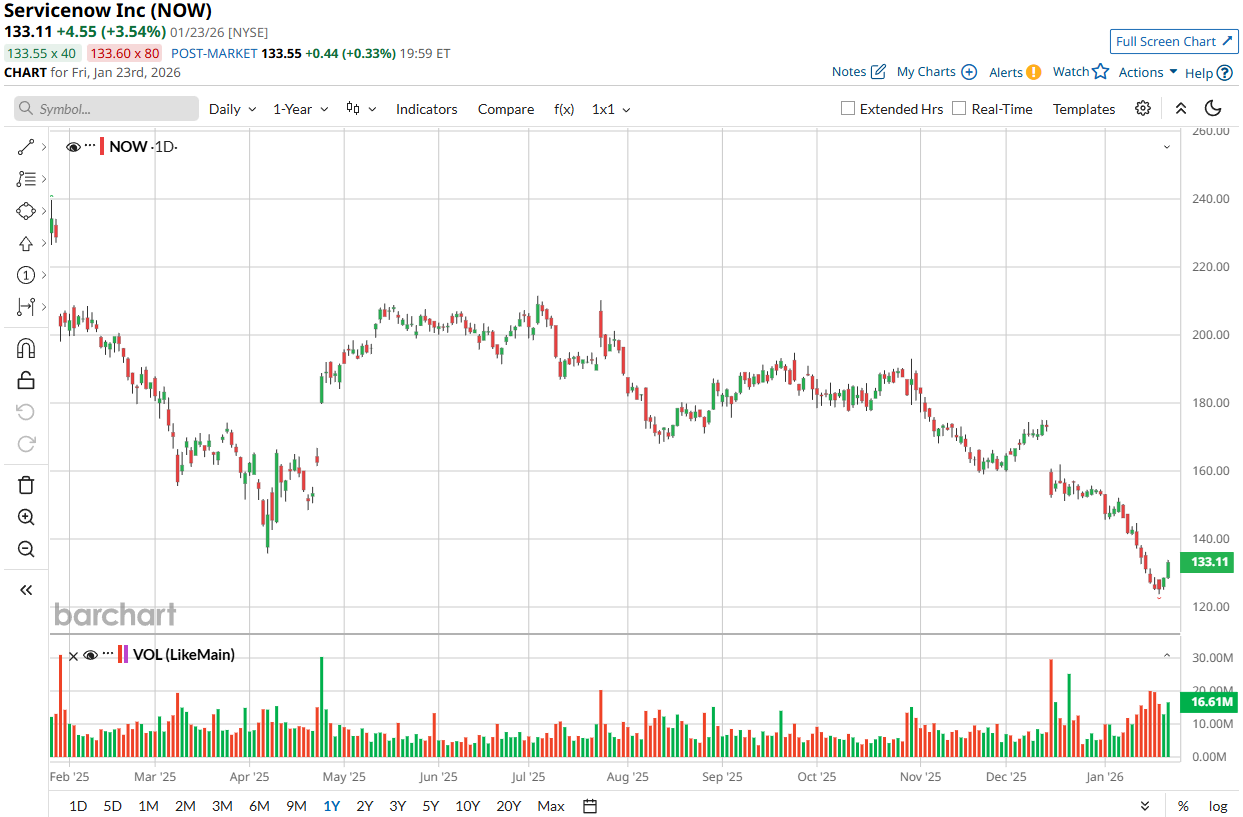Click the NOW series red color swatch

pyautogui.click(x=102, y=147)
